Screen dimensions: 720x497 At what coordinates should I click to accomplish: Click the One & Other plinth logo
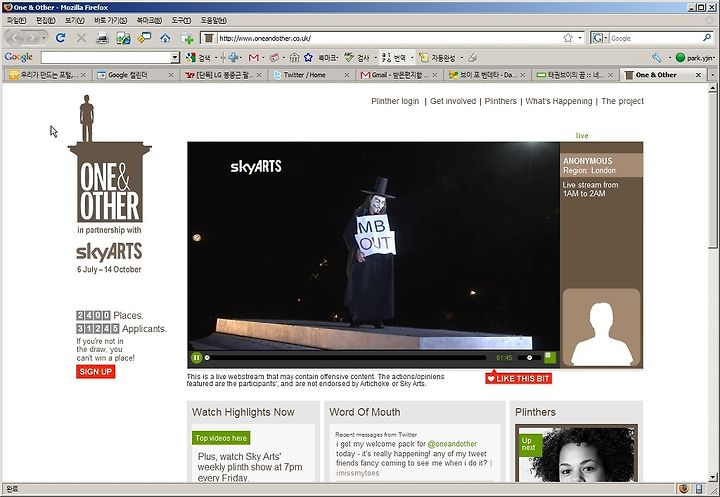pyautogui.click(x=109, y=159)
